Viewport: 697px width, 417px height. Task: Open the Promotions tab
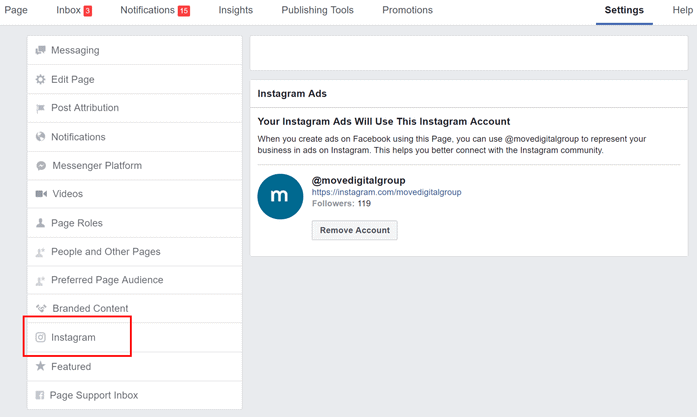[408, 10]
